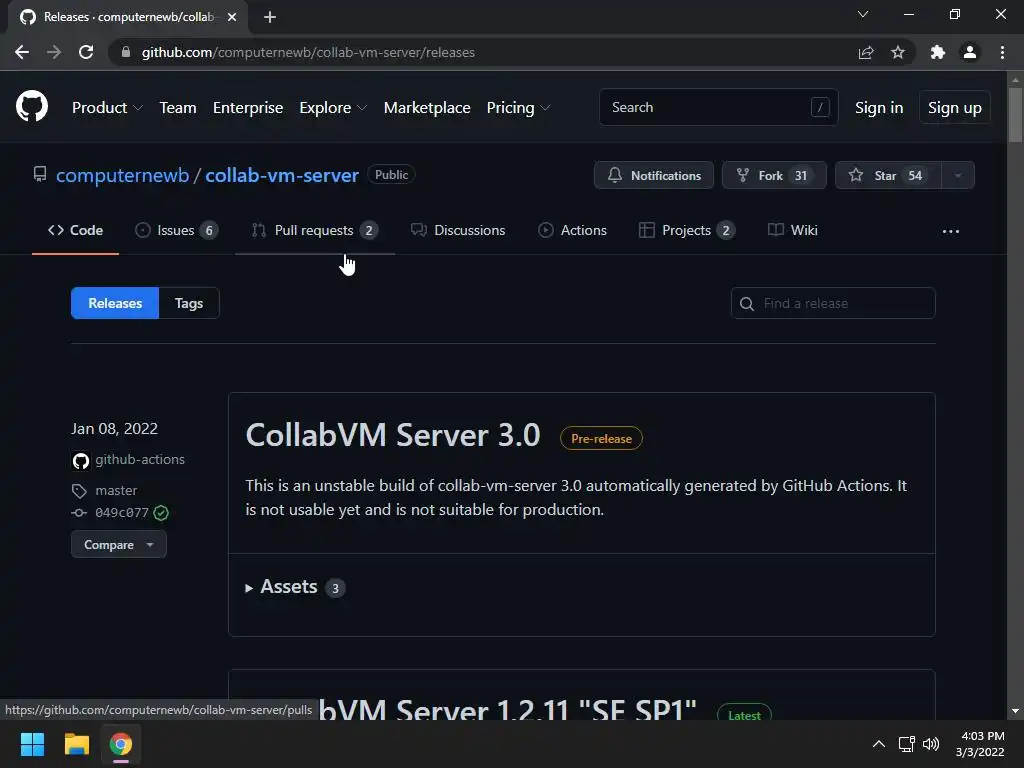Click the Latest label badge
This screenshot has height=768, width=1024.
(744, 713)
